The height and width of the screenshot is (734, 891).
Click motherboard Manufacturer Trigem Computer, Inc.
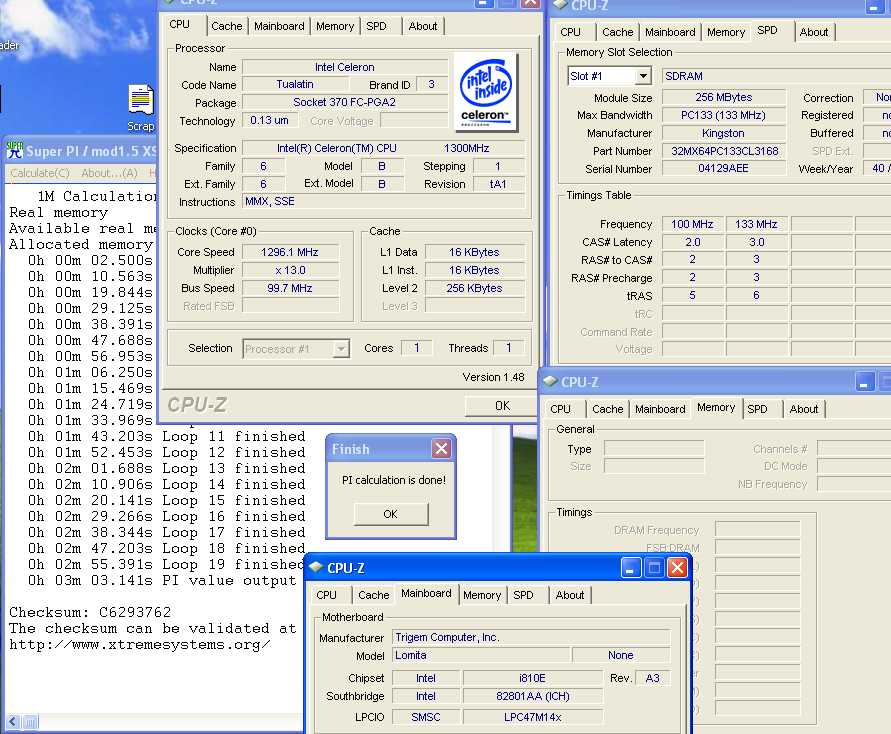(x=531, y=637)
